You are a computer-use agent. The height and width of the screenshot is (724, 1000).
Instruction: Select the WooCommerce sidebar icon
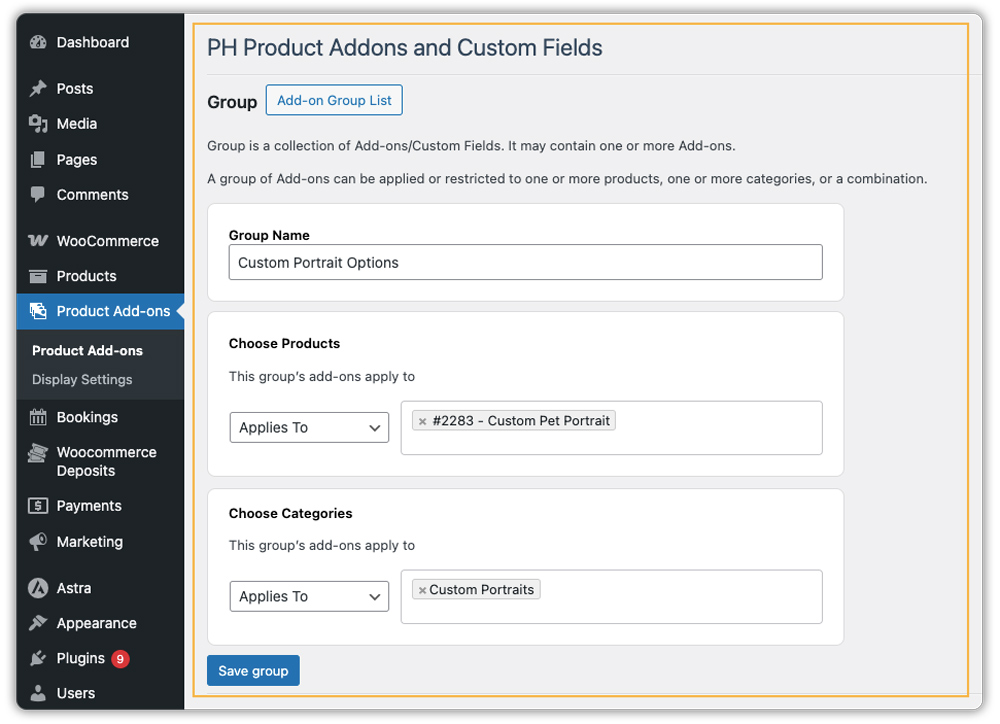click(38, 241)
